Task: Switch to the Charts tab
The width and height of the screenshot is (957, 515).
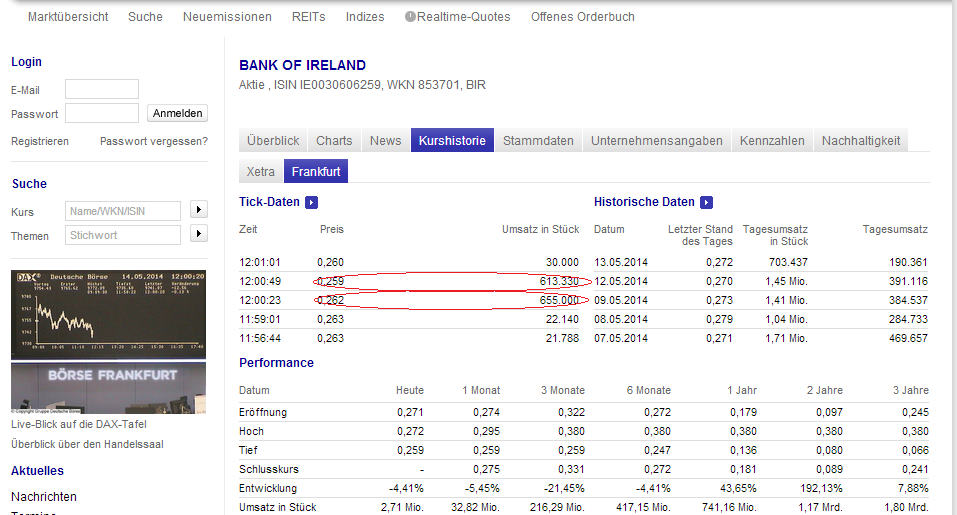Action: (x=334, y=141)
